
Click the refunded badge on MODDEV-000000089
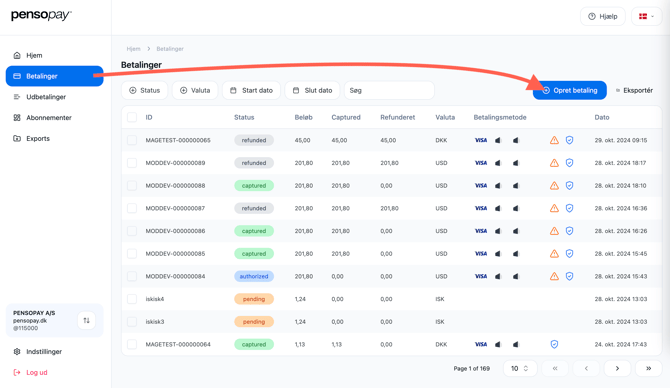click(x=254, y=163)
